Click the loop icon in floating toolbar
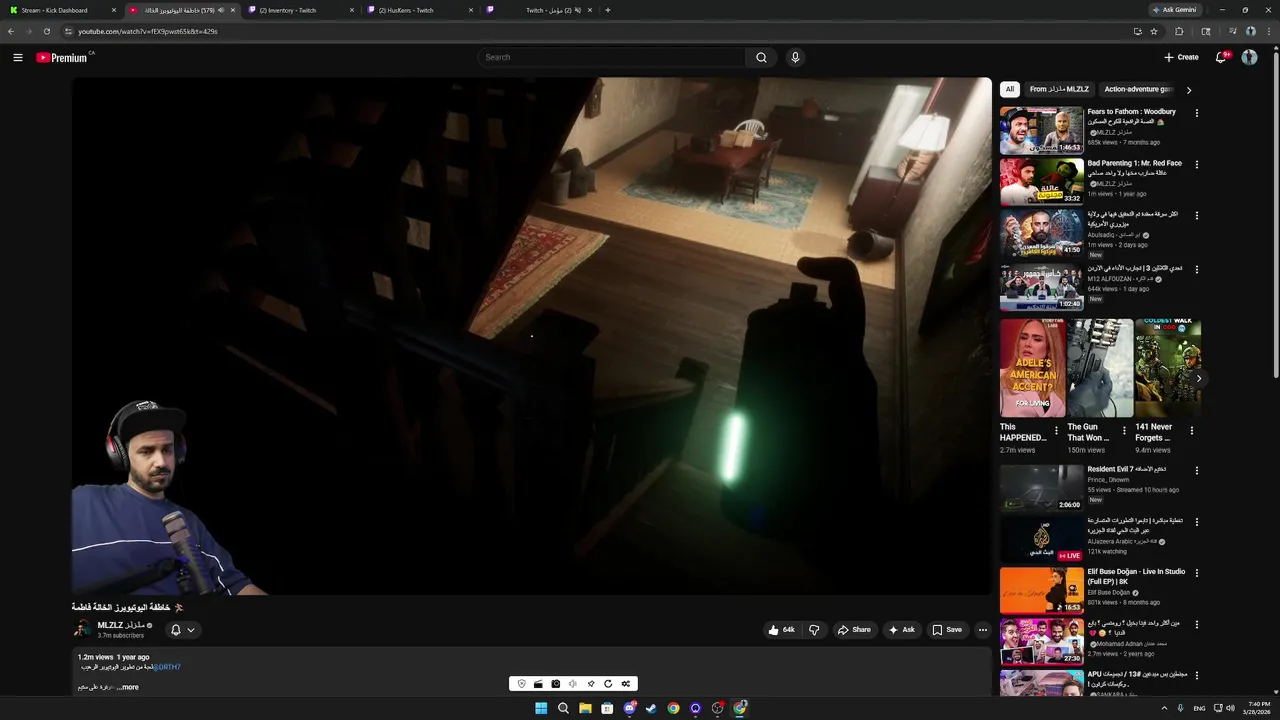The height and width of the screenshot is (720, 1280). (x=608, y=684)
